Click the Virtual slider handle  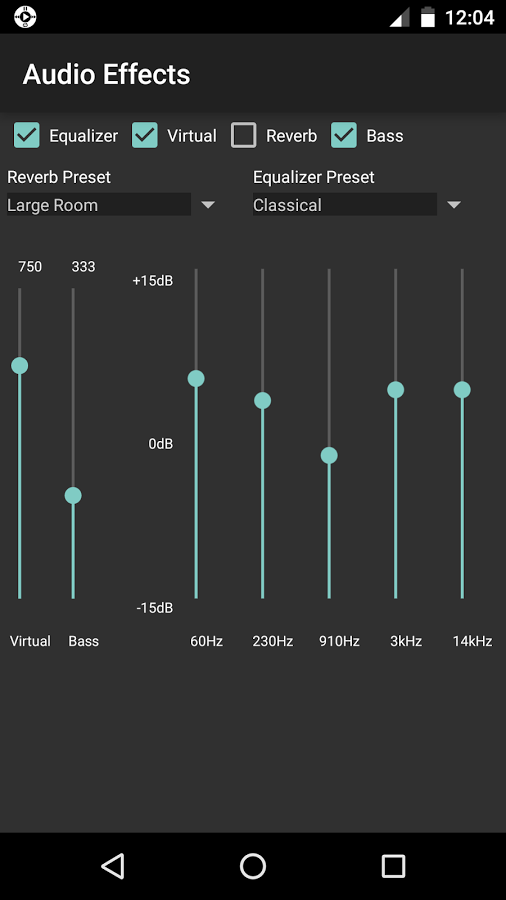[x=20, y=365]
